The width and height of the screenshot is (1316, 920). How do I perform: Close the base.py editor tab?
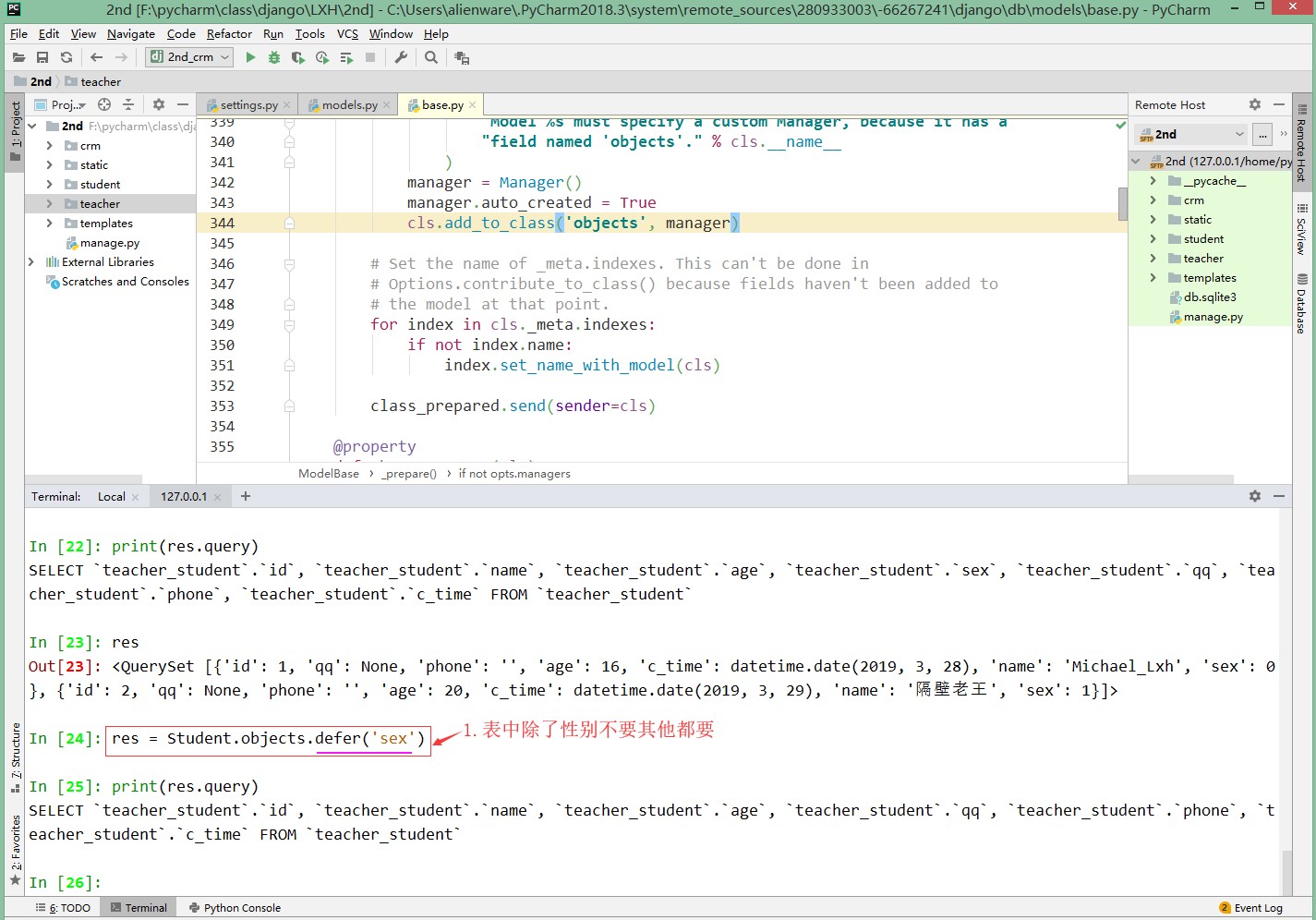pos(472,105)
